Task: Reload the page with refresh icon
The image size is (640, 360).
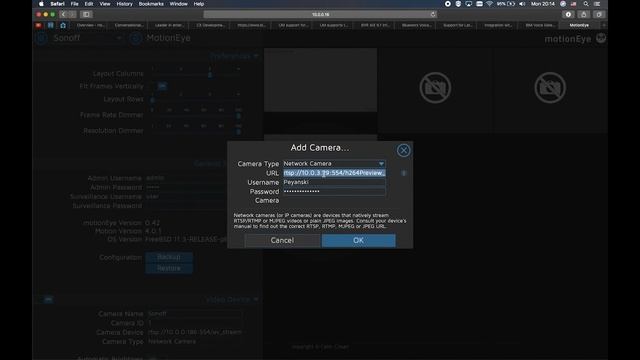Action: pos(433,14)
